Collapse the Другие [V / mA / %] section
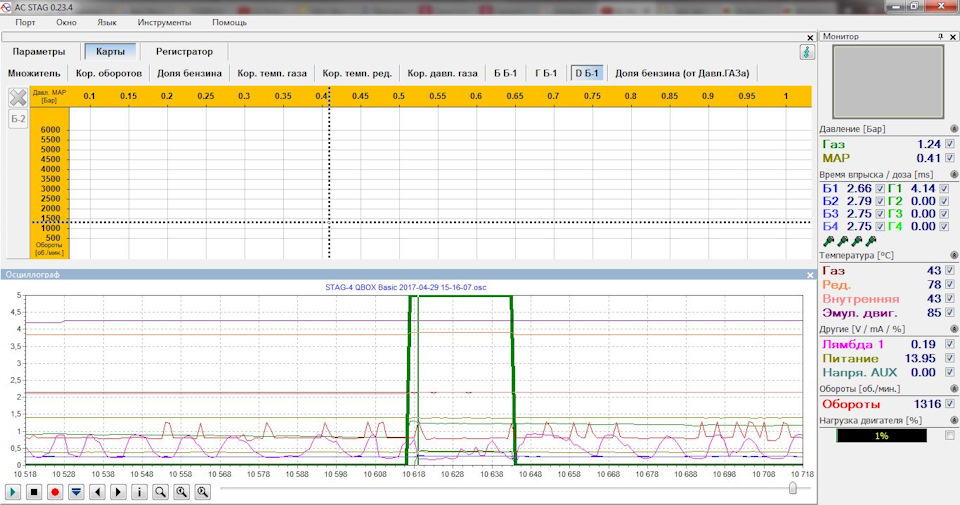Image resolution: width=960 pixels, height=505 pixels. 954,329
